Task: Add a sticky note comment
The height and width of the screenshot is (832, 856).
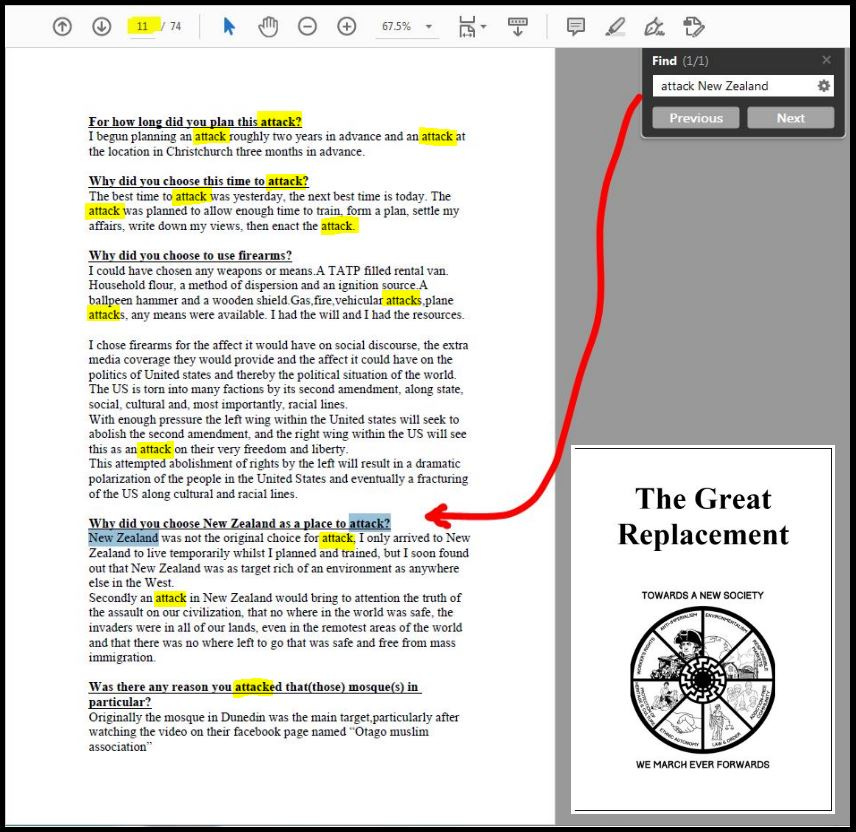Action: pyautogui.click(x=576, y=26)
